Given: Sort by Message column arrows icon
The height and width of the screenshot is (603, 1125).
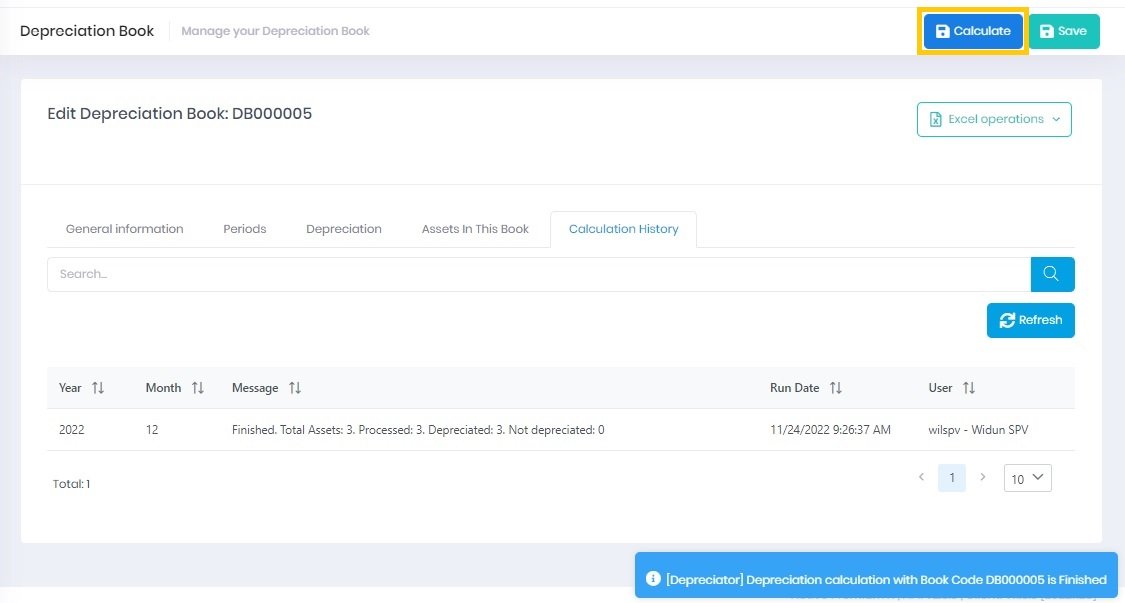Looking at the screenshot, I should (295, 388).
